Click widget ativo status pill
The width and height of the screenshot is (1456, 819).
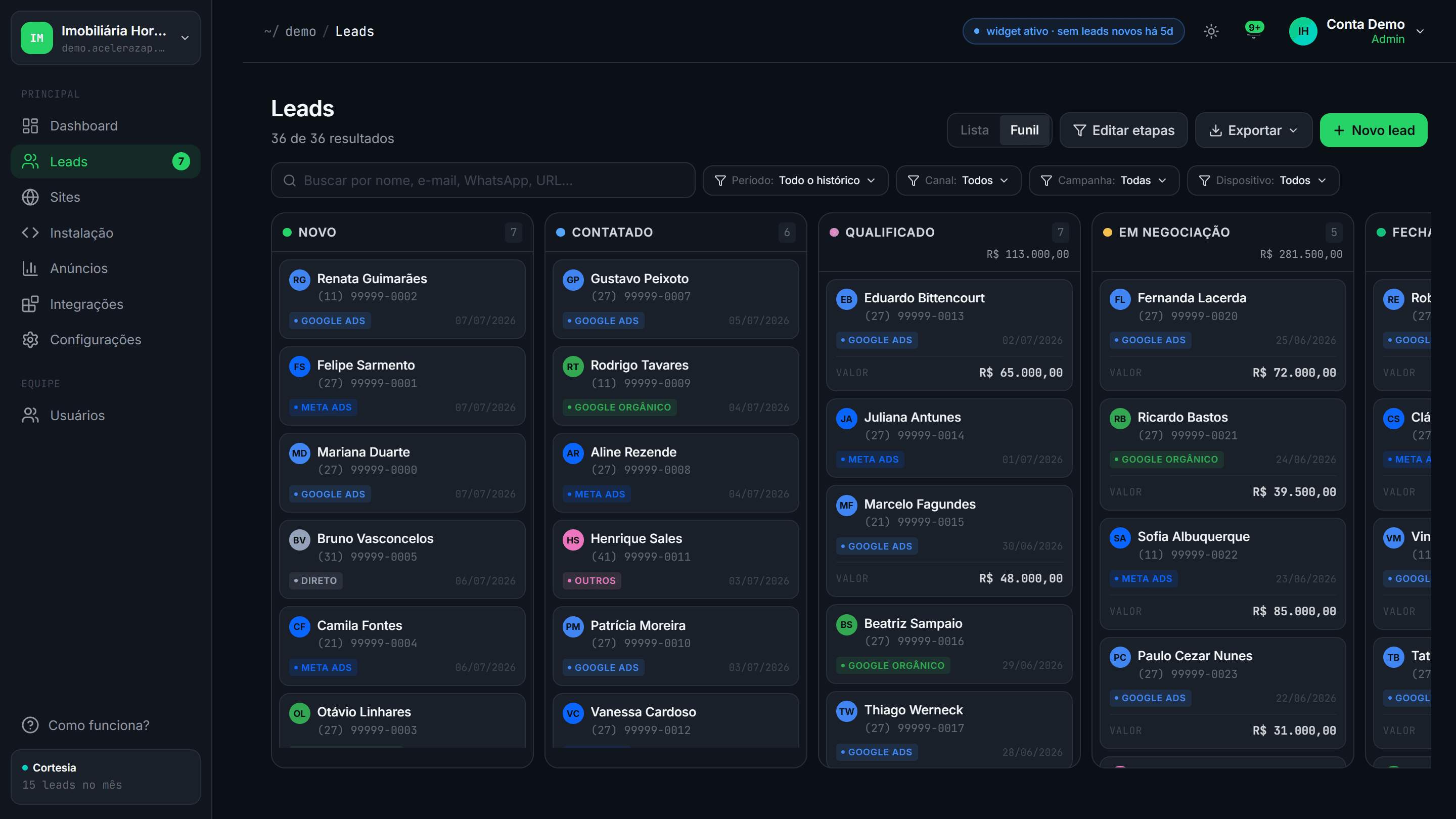pyautogui.click(x=1073, y=31)
